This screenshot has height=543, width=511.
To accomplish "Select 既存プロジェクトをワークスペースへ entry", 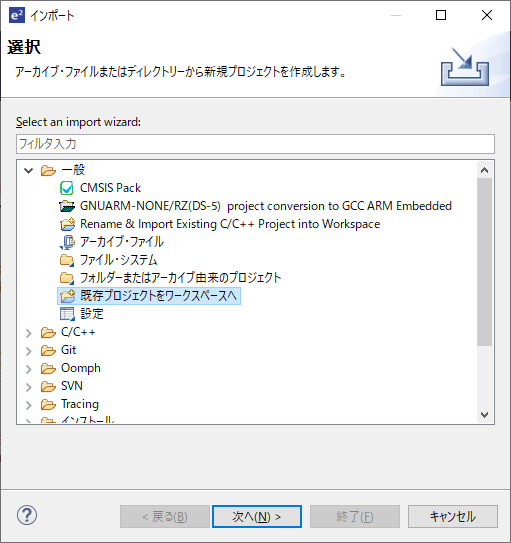I will click(x=158, y=296).
